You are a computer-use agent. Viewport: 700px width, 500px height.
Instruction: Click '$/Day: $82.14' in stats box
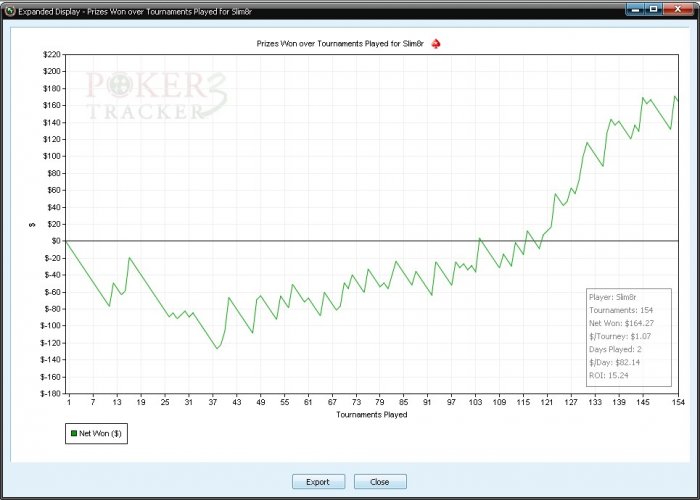coord(614,362)
